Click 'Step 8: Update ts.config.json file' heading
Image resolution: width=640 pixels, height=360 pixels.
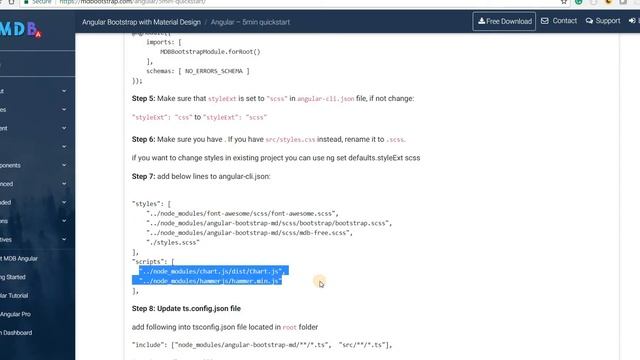(x=186, y=309)
